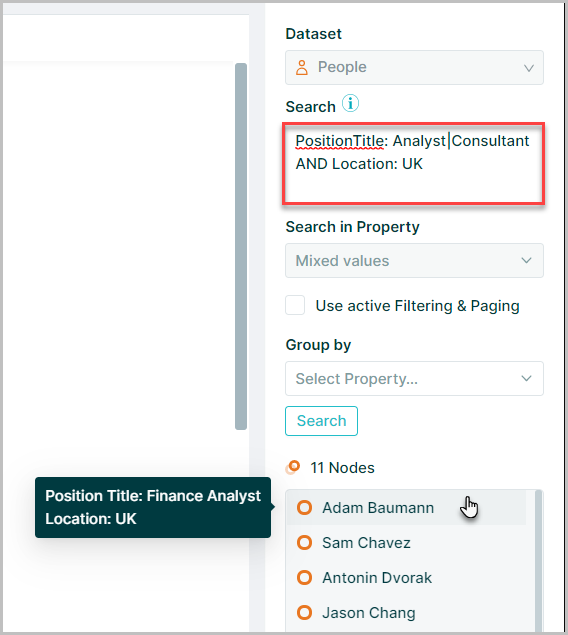
Task: Expand the Search in Property dropdown
Action: [x=414, y=260]
